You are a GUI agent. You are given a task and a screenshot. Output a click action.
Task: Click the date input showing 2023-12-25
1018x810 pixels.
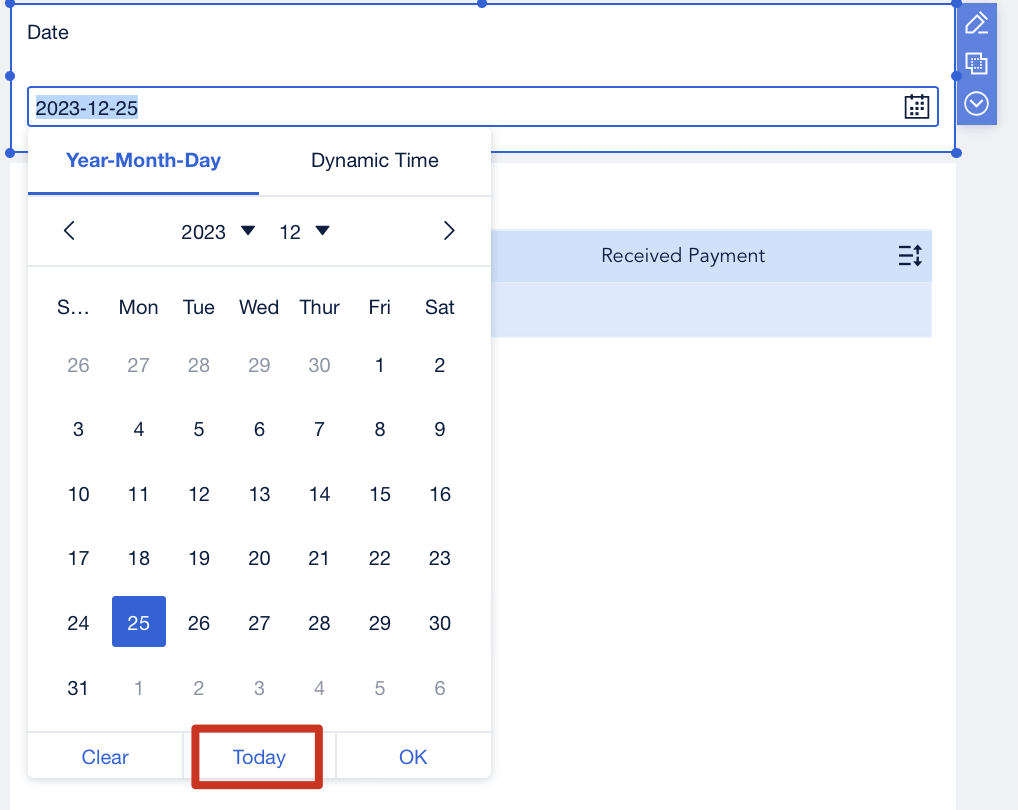(400, 106)
